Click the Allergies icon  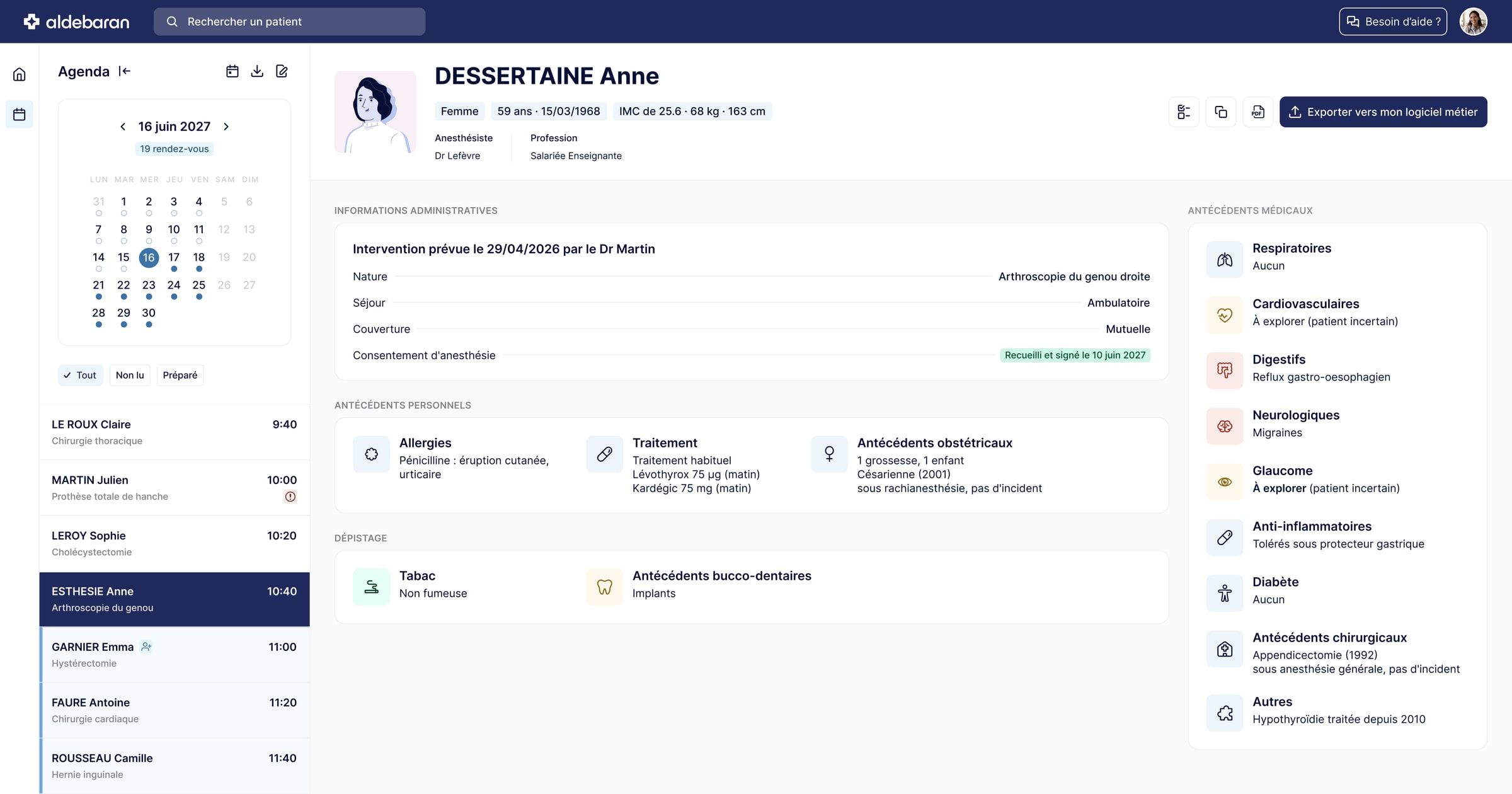pyautogui.click(x=372, y=454)
